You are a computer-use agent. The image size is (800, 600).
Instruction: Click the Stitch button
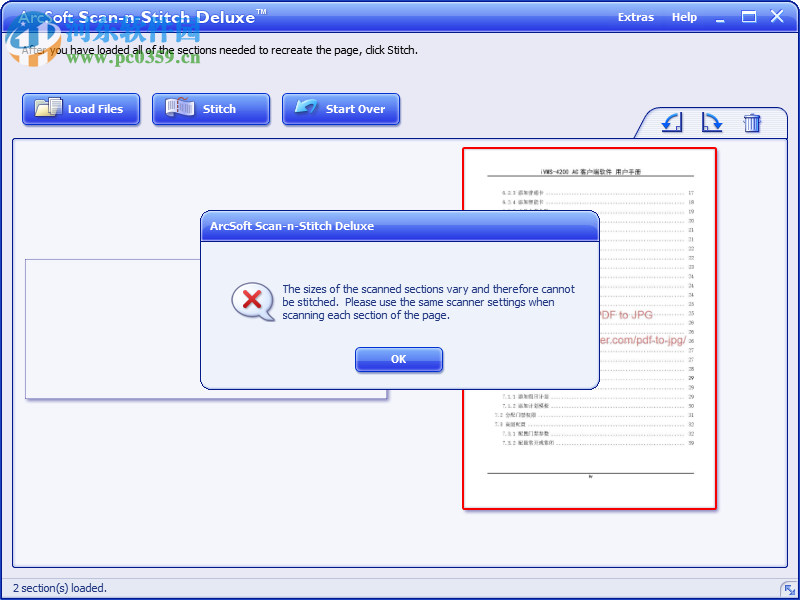point(211,109)
